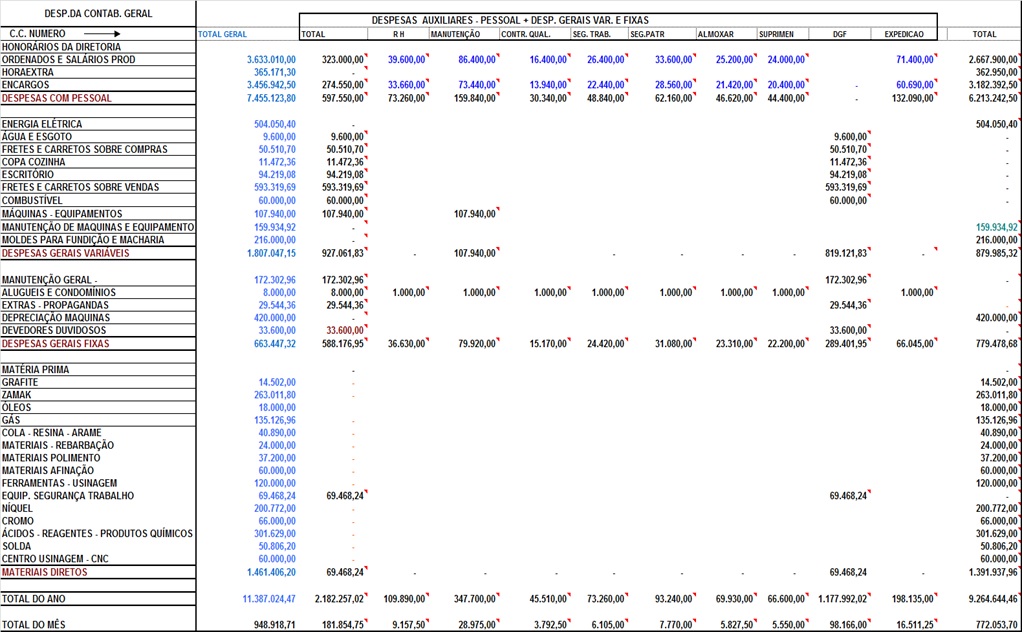Click the 'MATERIAIS - REBARBAÇÃO' row label

pos(58,445)
